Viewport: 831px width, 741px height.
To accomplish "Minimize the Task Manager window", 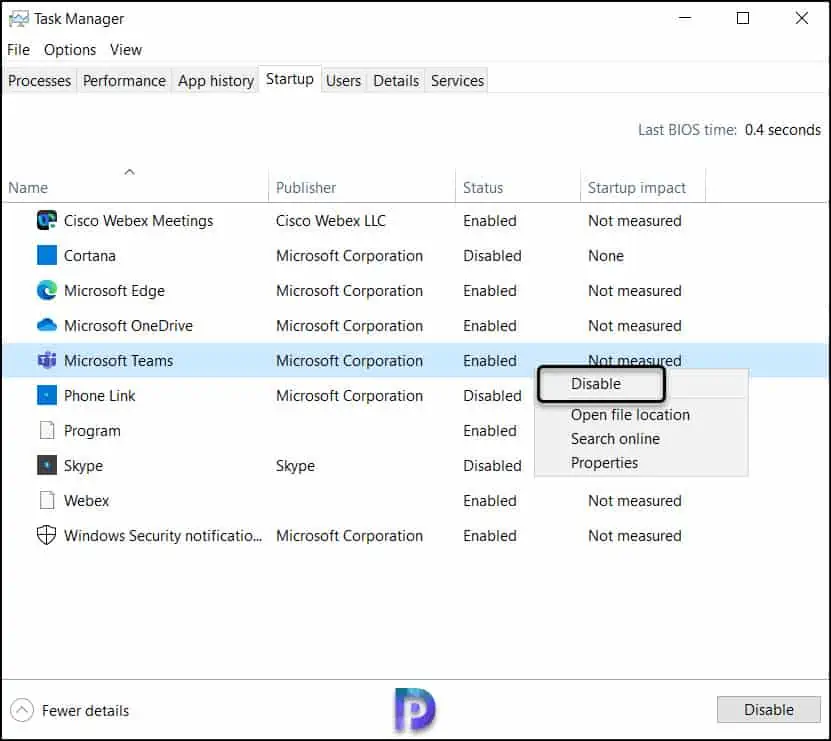I will pyautogui.click(x=685, y=19).
